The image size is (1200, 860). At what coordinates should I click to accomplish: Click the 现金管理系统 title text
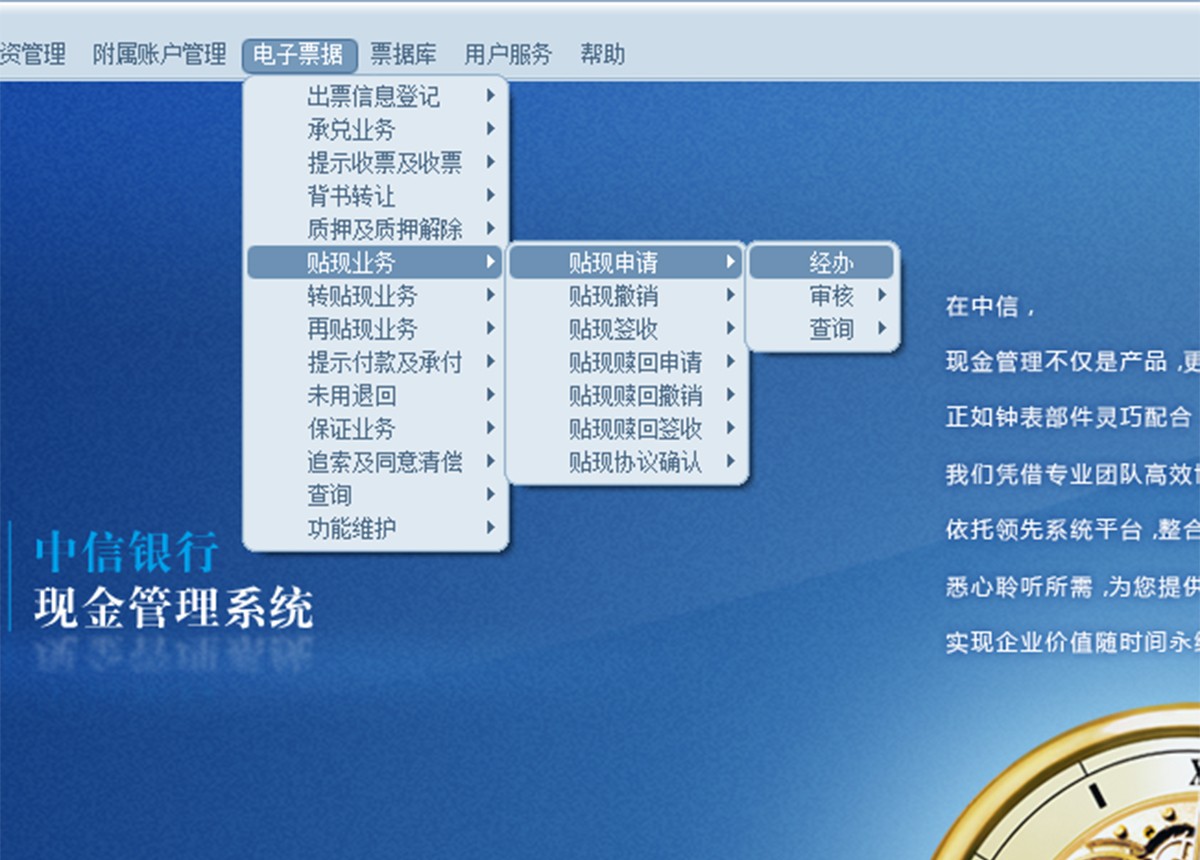[173, 608]
